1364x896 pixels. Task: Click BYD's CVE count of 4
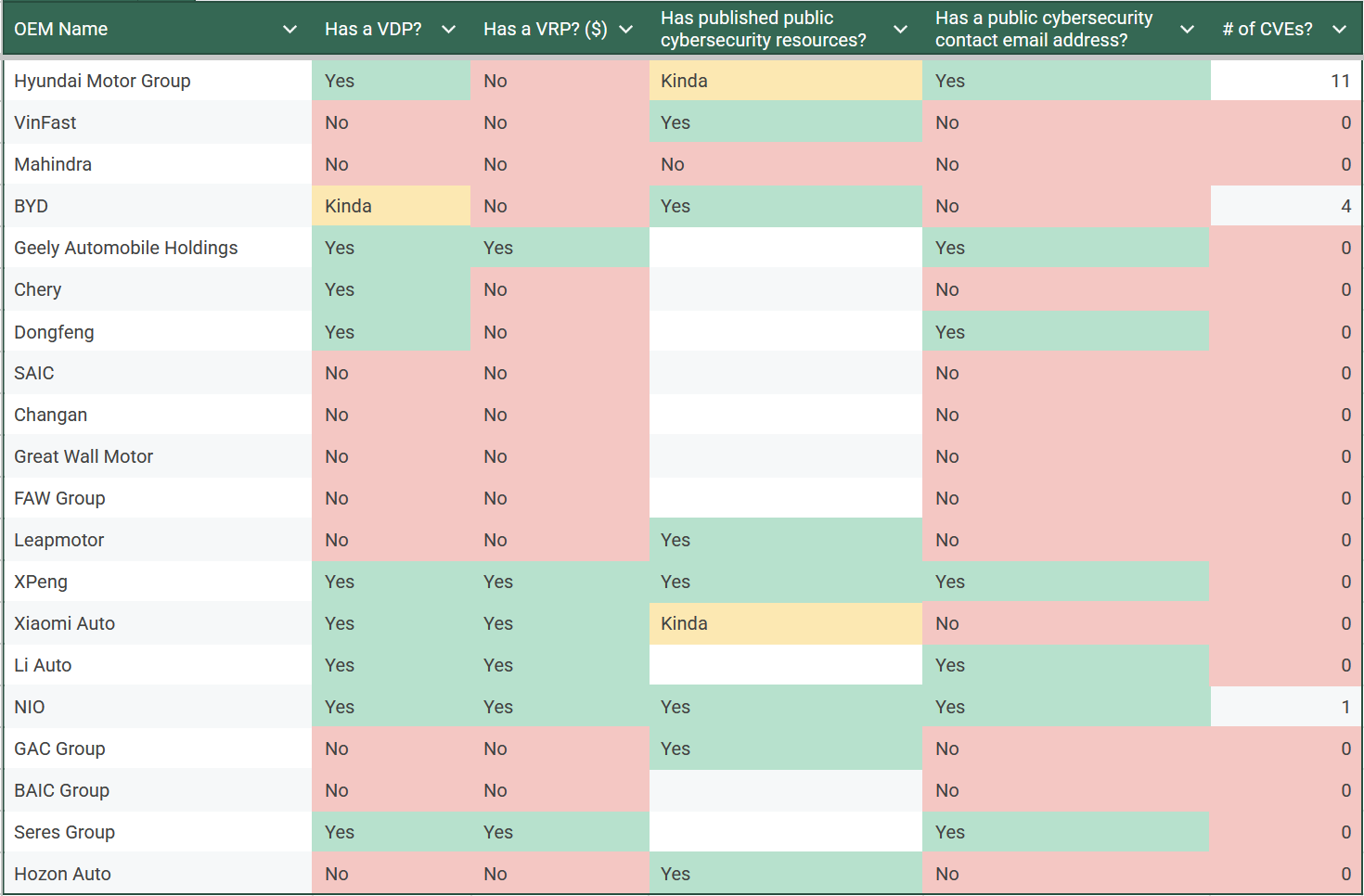[x=1286, y=206]
